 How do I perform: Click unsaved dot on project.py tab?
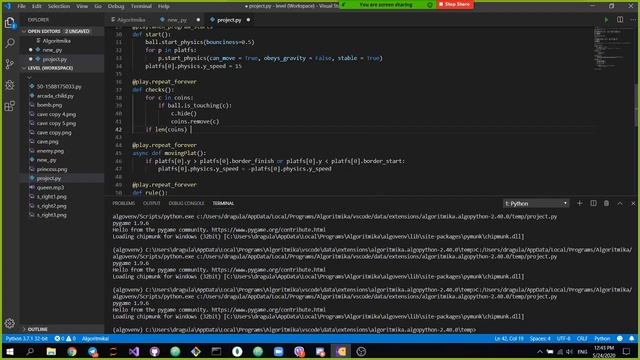click(248, 20)
